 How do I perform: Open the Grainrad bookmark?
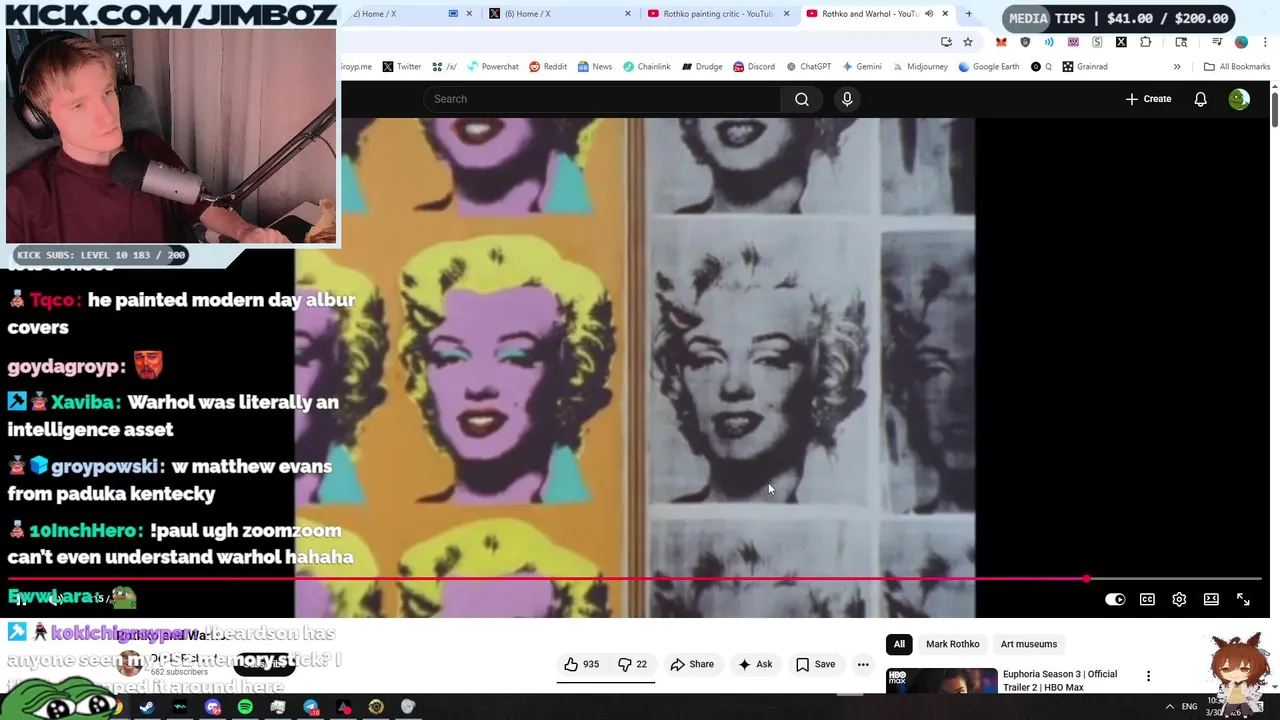click(x=1085, y=67)
